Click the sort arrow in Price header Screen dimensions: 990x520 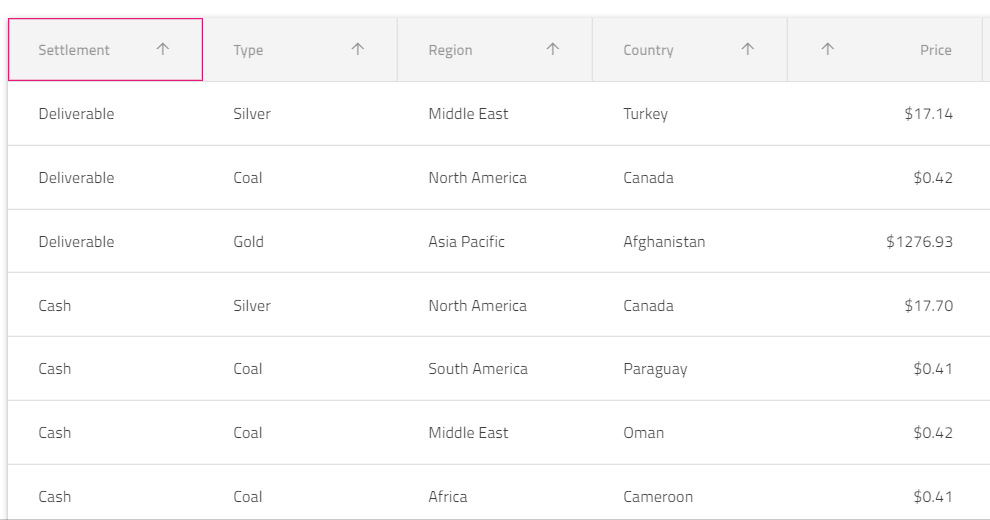point(828,49)
